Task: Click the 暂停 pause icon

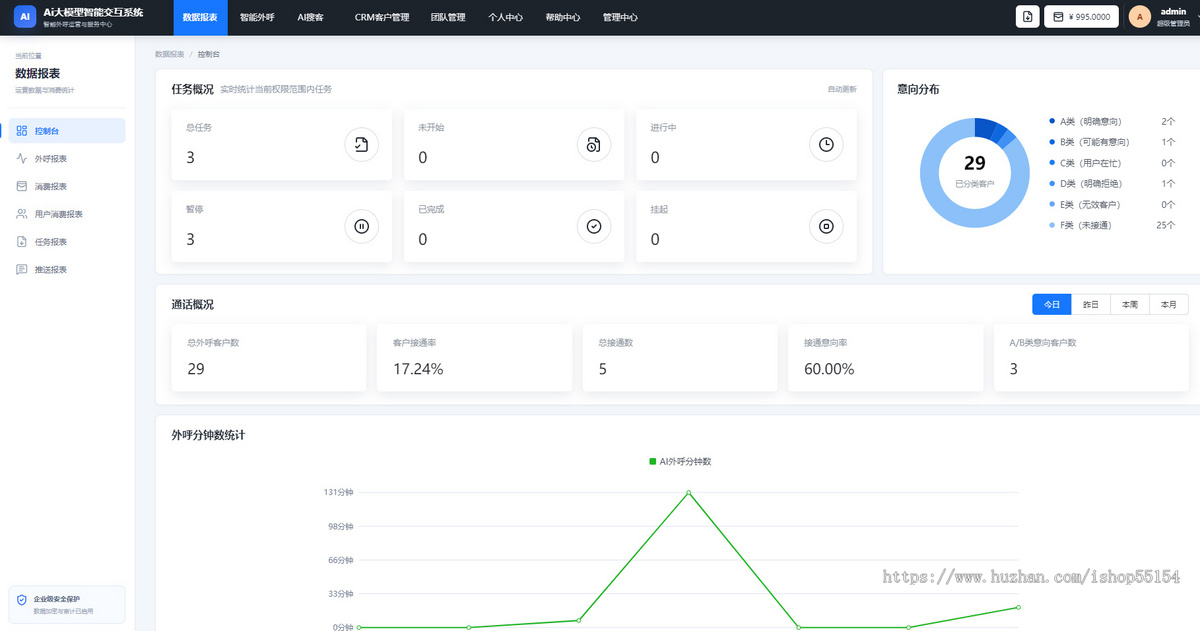Action: pyautogui.click(x=361, y=227)
